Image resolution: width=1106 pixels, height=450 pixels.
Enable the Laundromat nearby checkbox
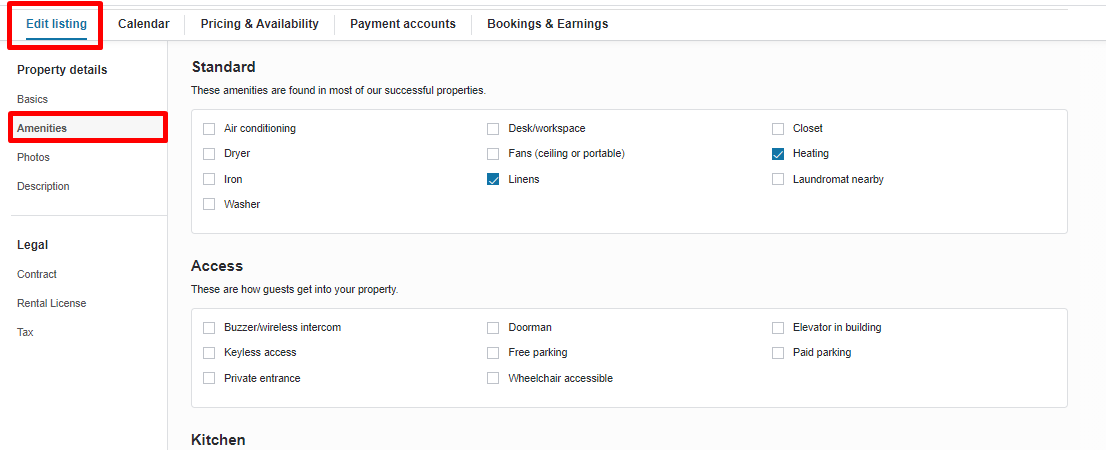pos(778,180)
